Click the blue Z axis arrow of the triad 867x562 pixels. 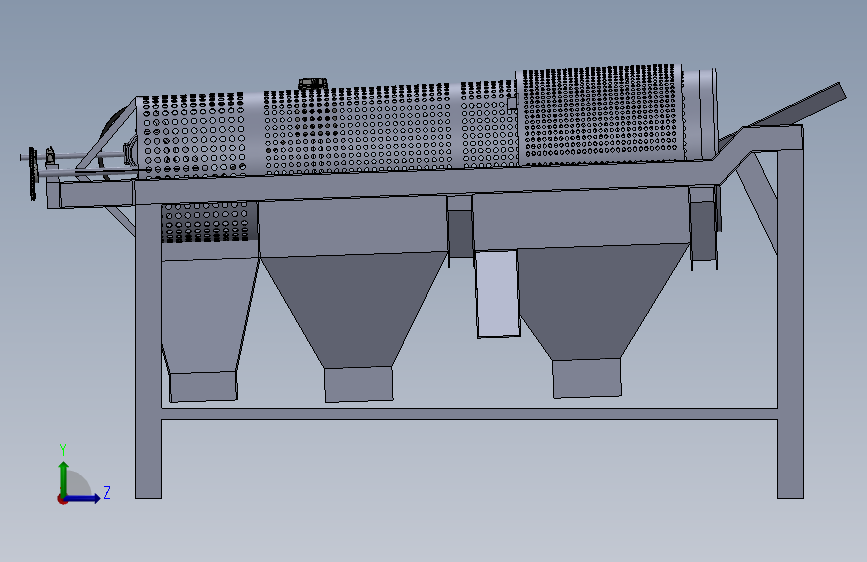tap(84, 498)
